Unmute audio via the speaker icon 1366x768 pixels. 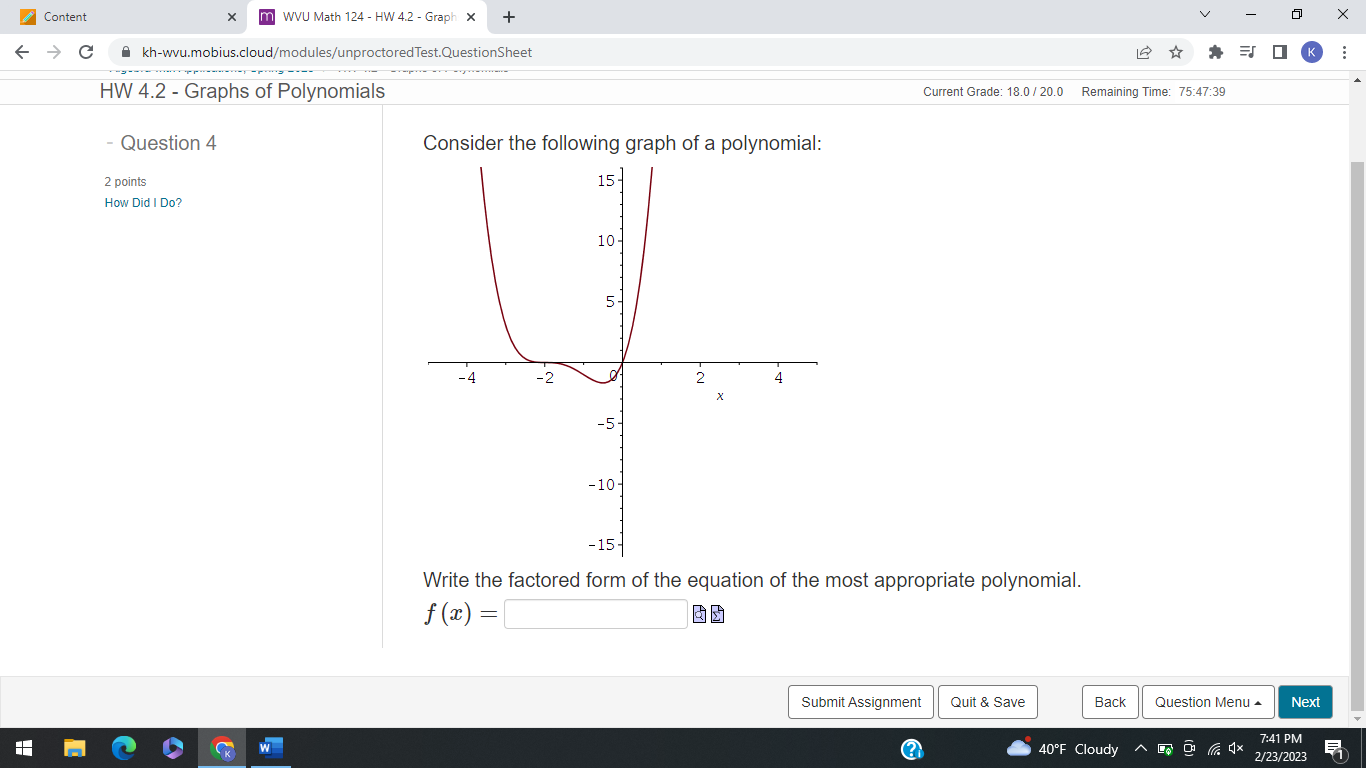coord(1234,748)
